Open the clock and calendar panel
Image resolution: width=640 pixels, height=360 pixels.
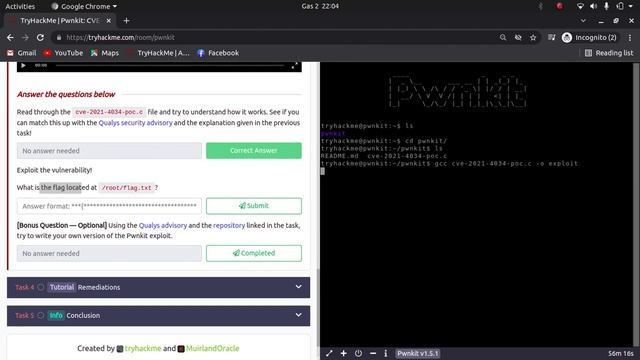point(320,6)
